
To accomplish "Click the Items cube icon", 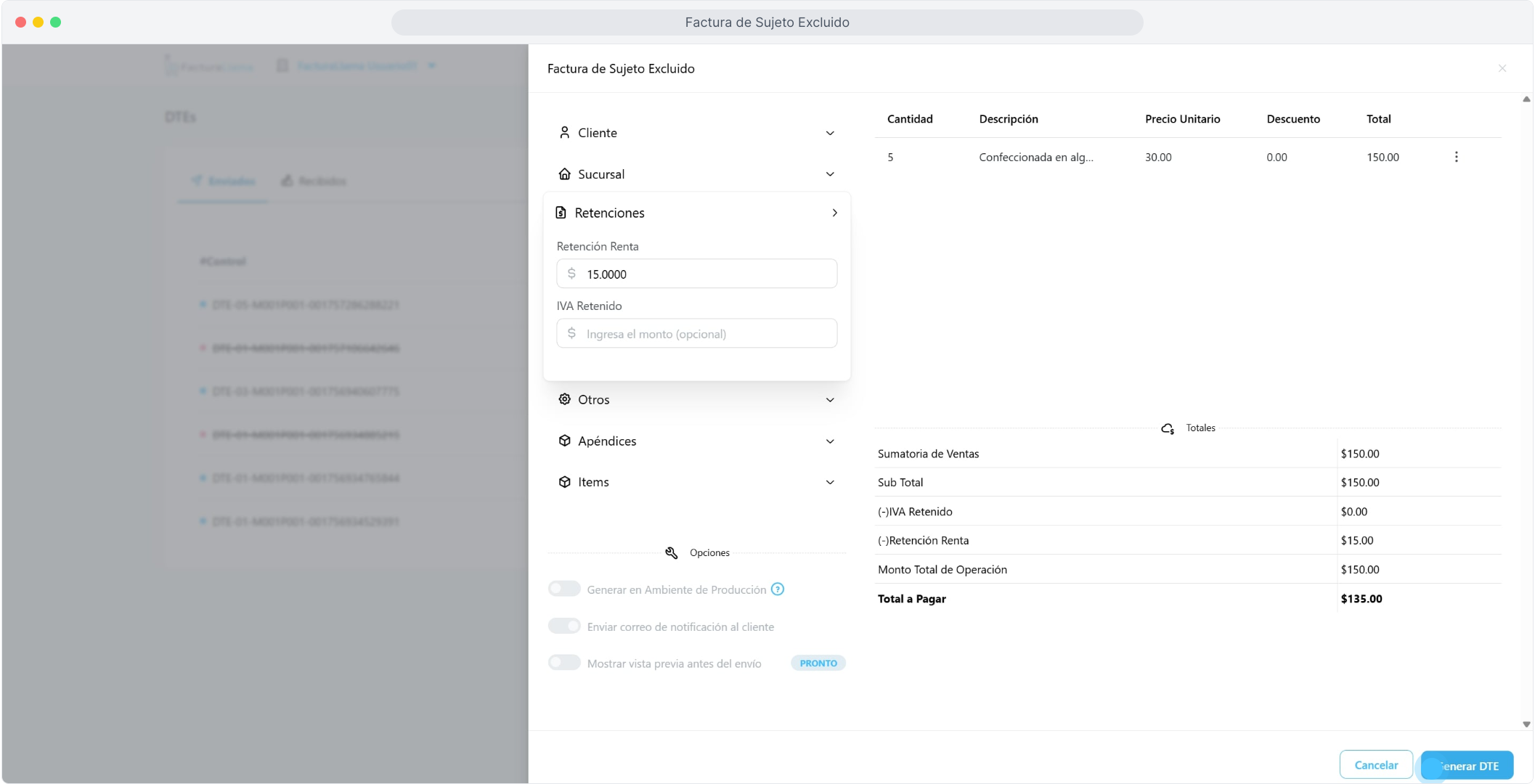I will [564, 482].
